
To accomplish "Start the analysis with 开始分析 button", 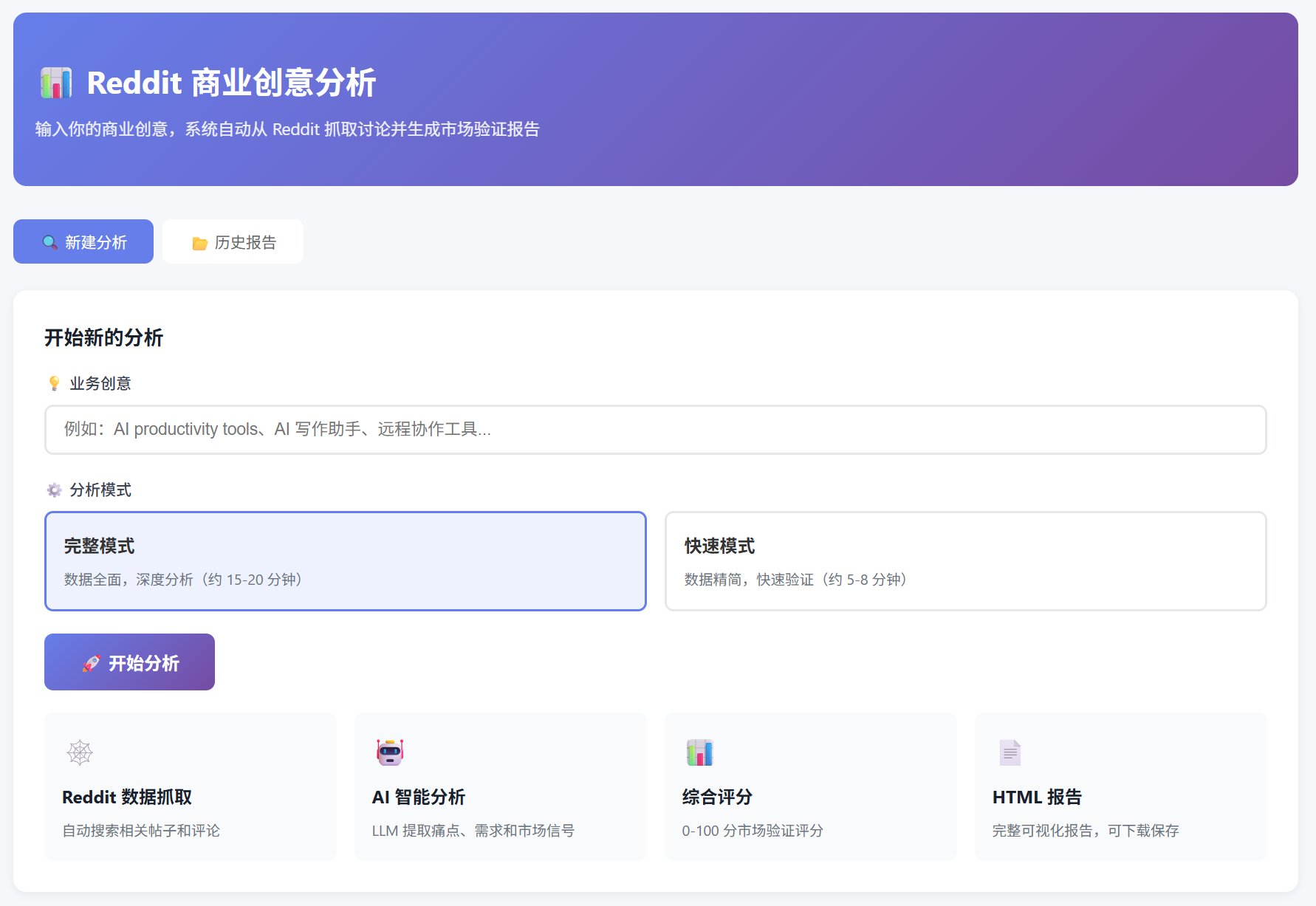I will point(129,662).
